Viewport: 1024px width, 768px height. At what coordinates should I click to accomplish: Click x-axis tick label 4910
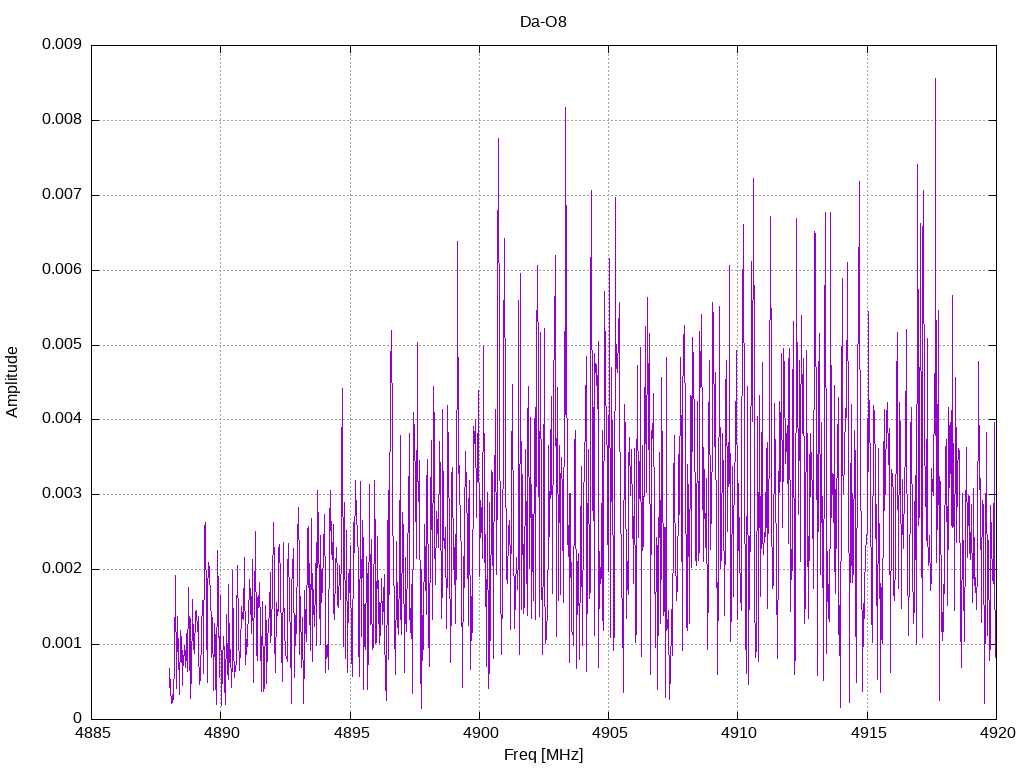739,733
